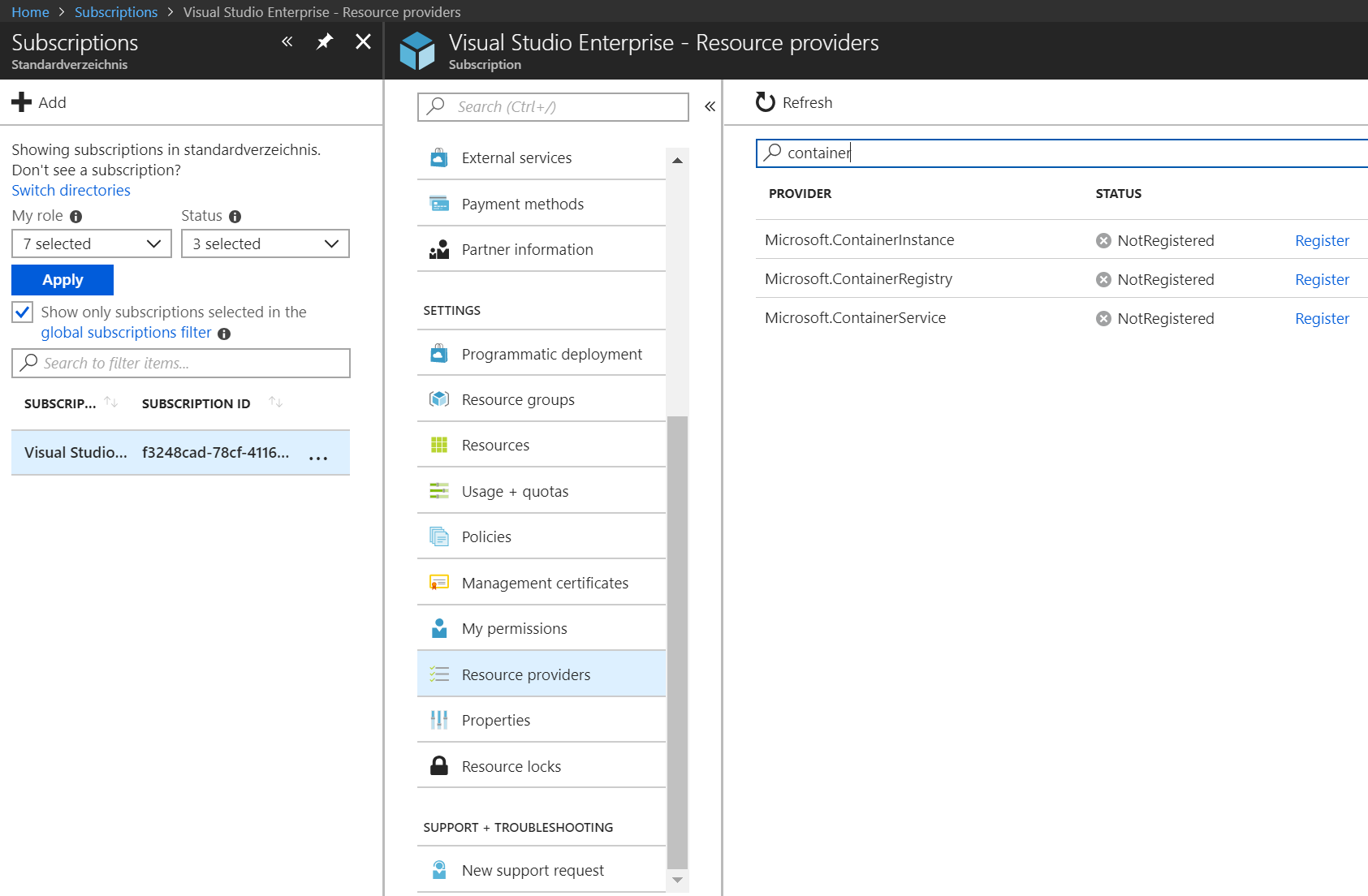Click the Policies document icon

tap(439, 536)
